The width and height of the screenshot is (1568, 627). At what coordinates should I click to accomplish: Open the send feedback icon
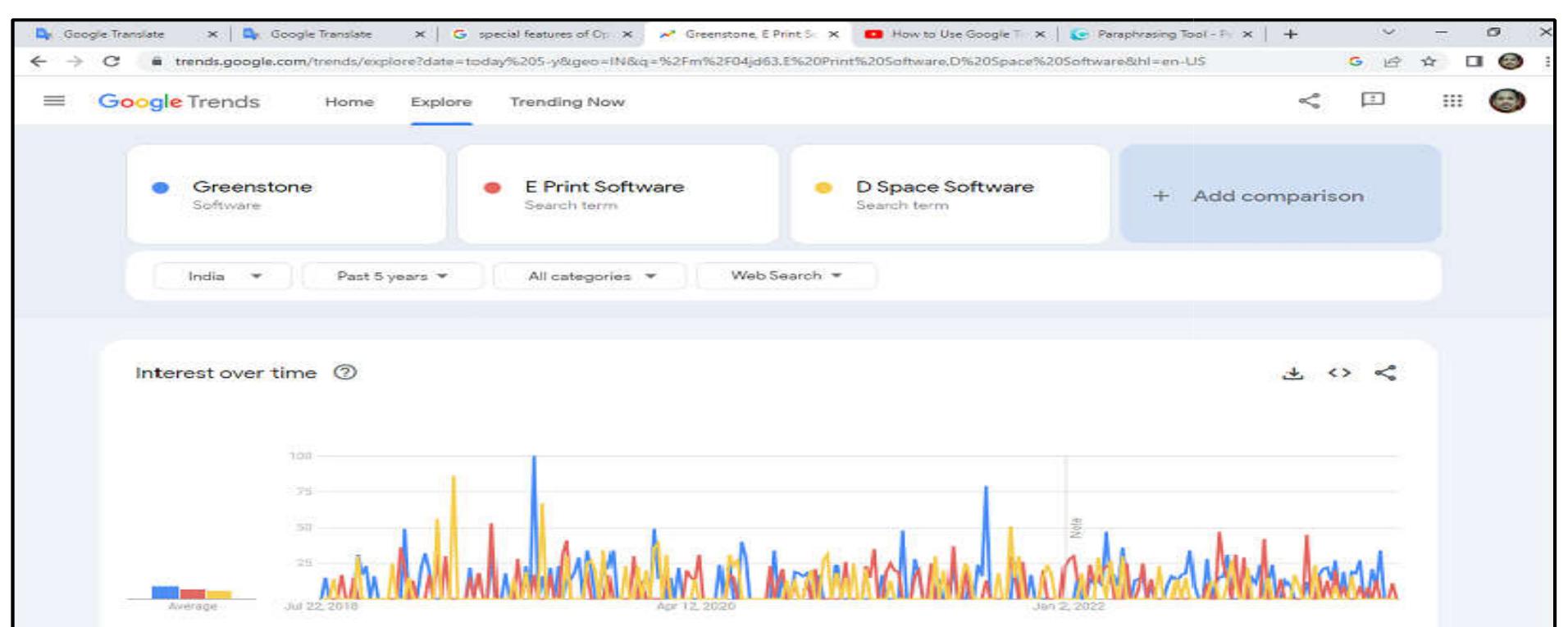coord(1373,100)
